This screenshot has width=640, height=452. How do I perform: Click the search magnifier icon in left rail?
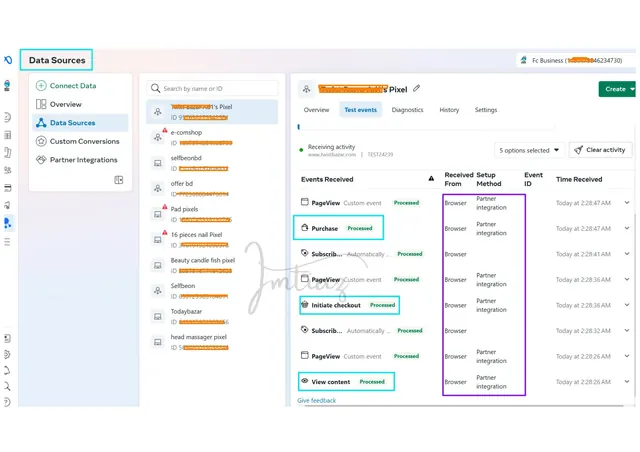pyautogui.click(x=7, y=386)
